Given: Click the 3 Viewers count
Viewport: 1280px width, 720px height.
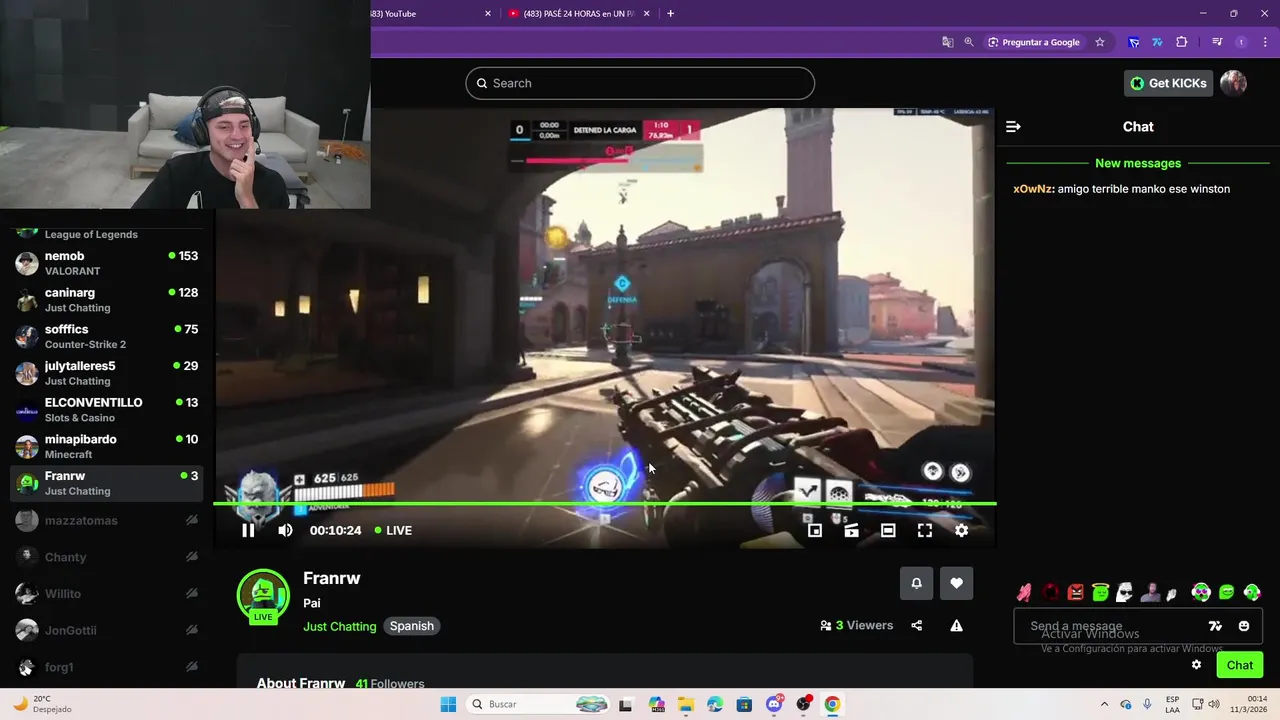Looking at the screenshot, I should click(857, 626).
